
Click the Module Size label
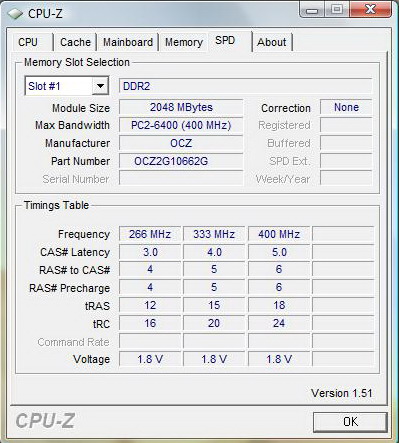pyautogui.click(x=81, y=108)
